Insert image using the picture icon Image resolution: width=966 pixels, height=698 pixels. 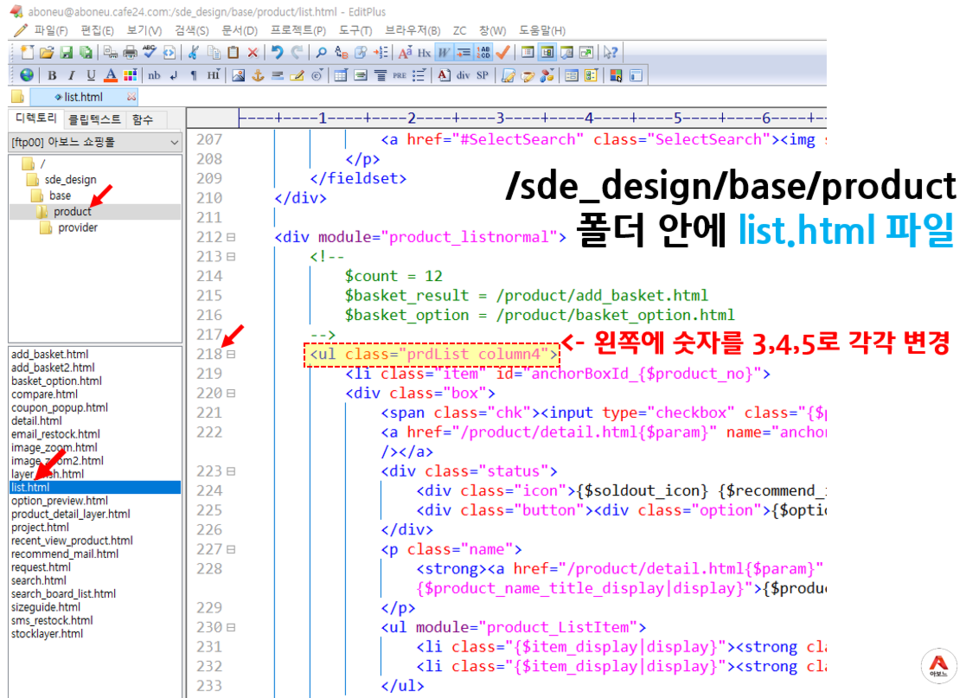tap(238, 75)
